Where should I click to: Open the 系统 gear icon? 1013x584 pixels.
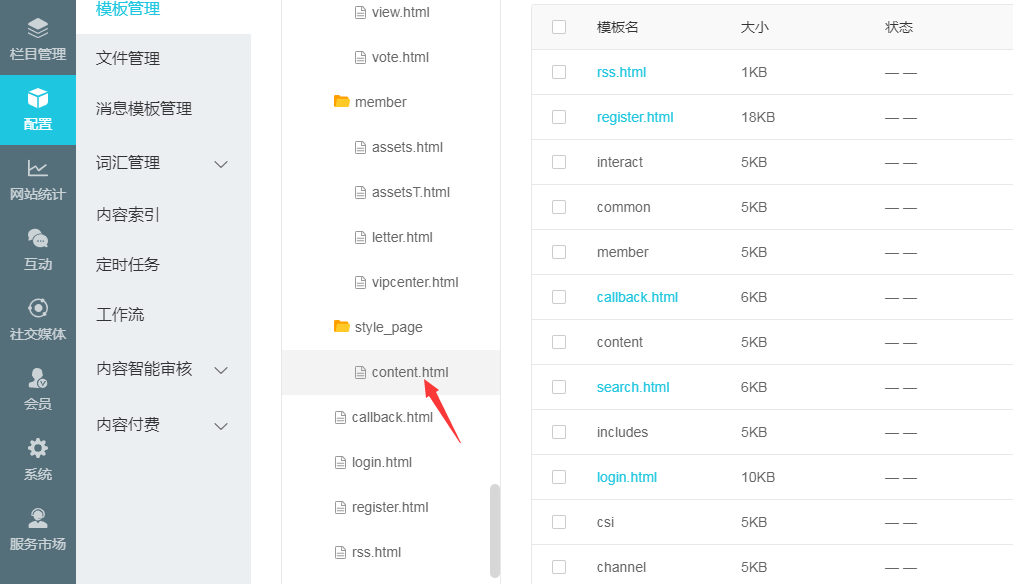(x=38, y=448)
